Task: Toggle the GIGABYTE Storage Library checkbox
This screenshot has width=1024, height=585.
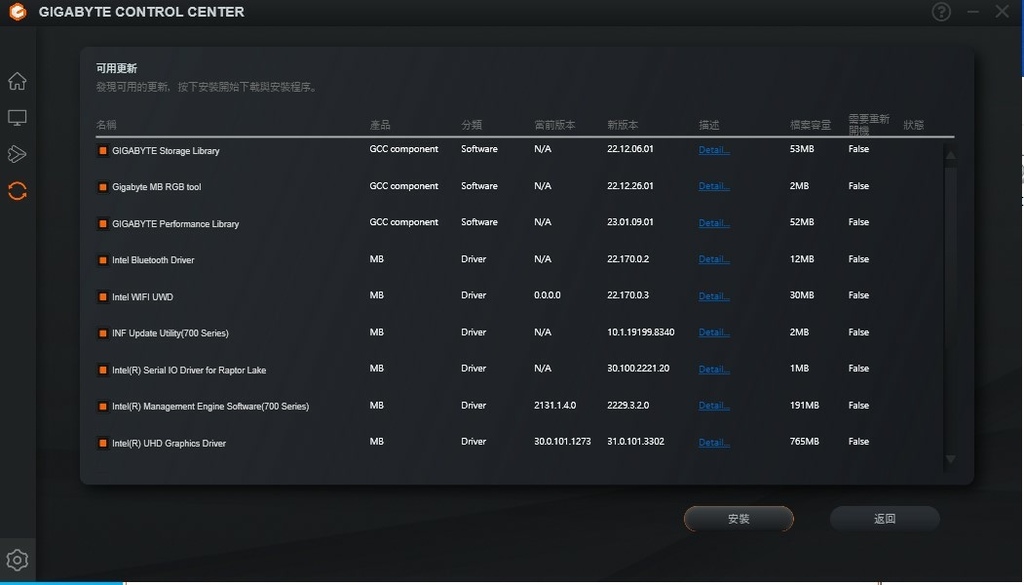Action: pos(103,151)
